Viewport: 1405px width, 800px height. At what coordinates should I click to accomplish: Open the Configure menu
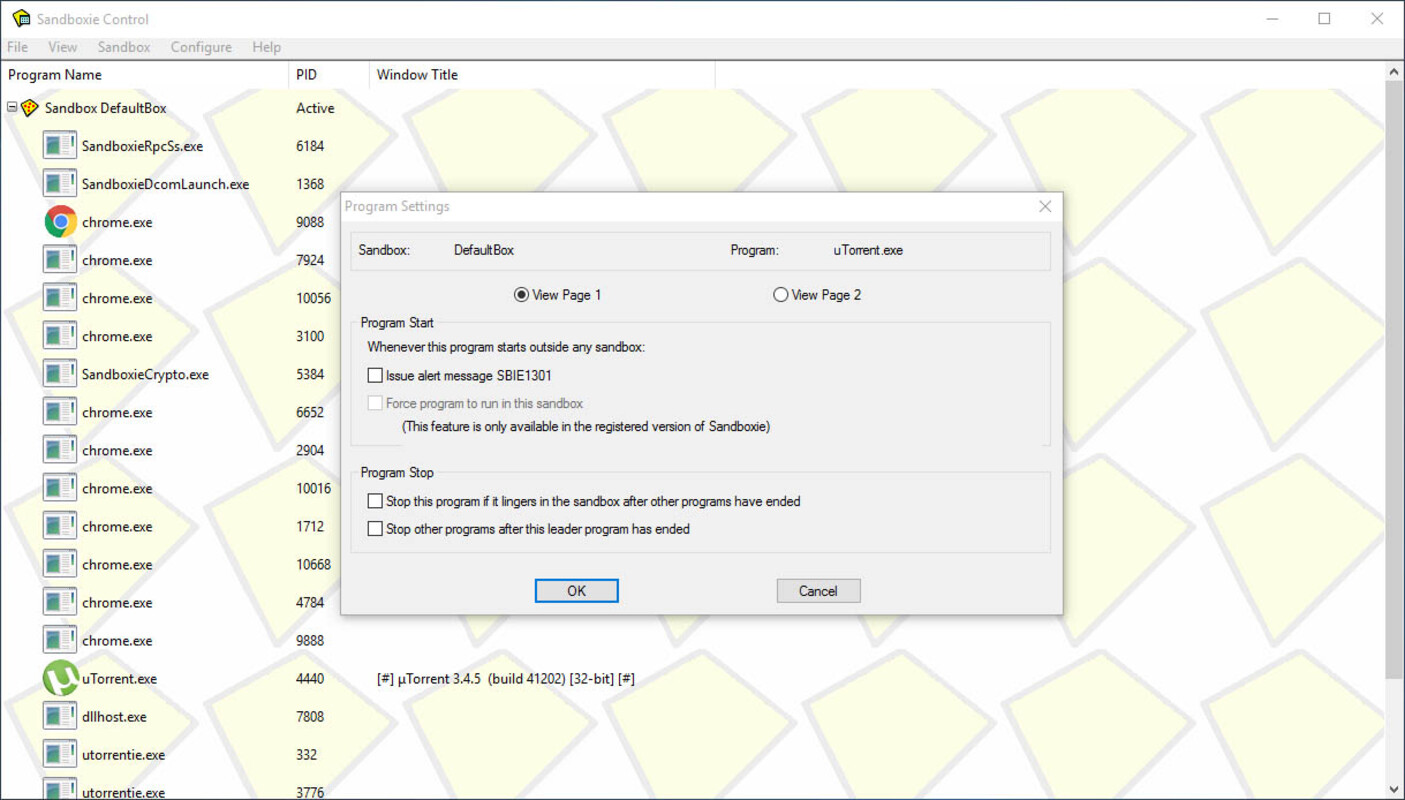200,47
